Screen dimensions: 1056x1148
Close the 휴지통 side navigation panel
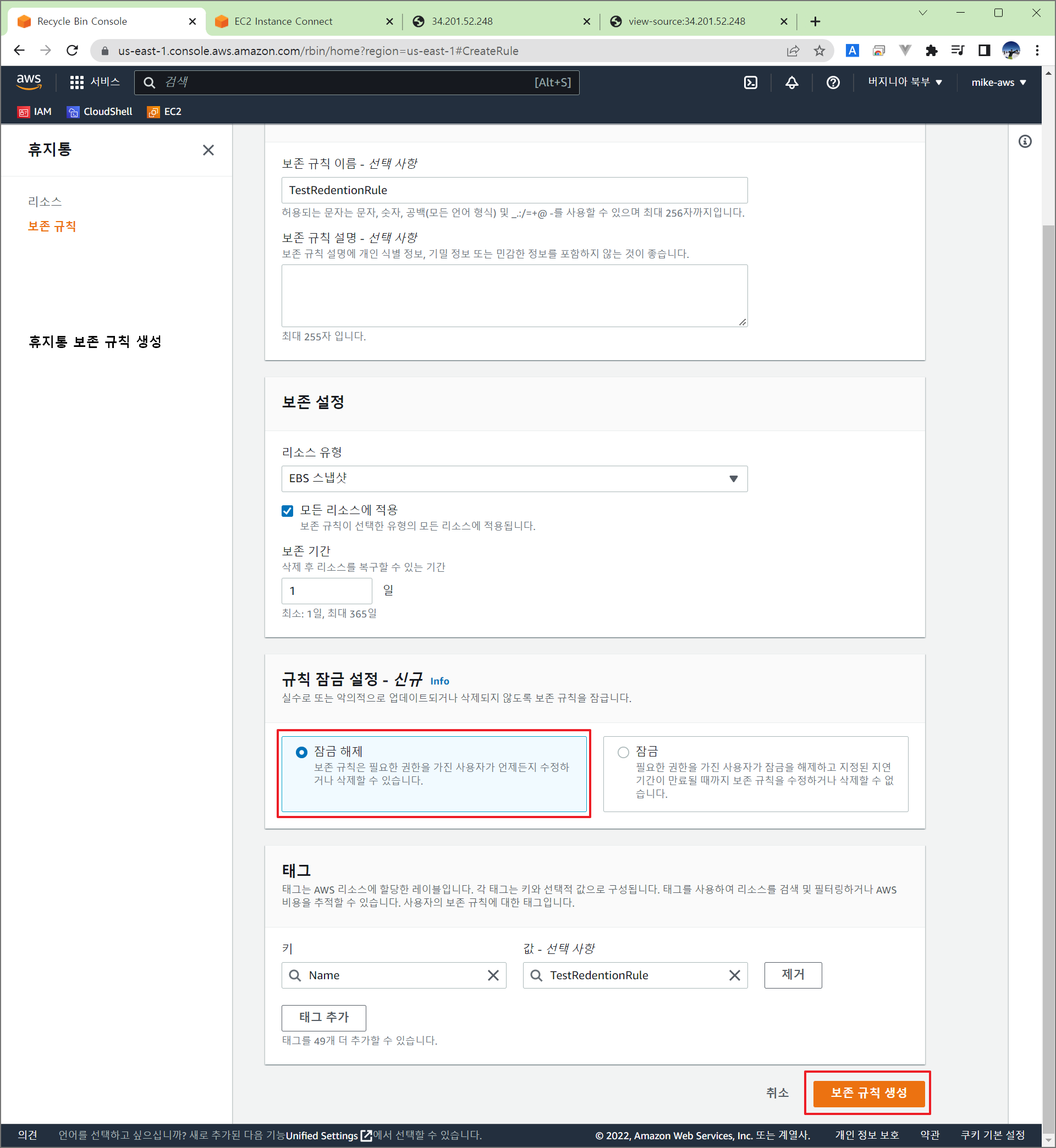coord(208,150)
